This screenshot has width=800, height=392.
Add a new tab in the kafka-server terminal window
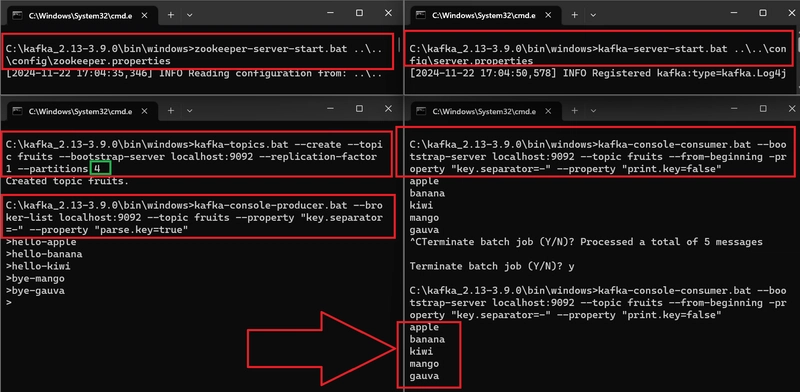[x=574, y=15]
